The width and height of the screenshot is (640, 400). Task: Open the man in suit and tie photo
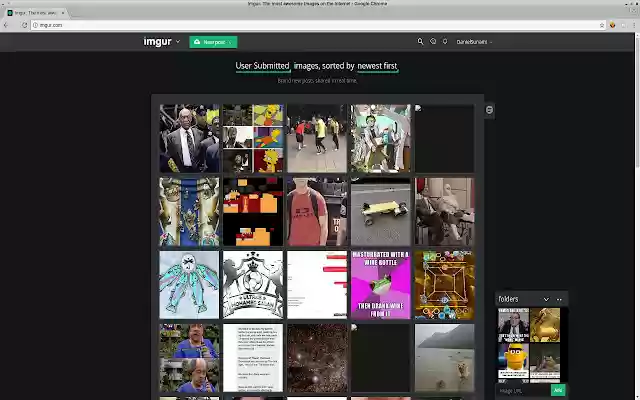189,138
